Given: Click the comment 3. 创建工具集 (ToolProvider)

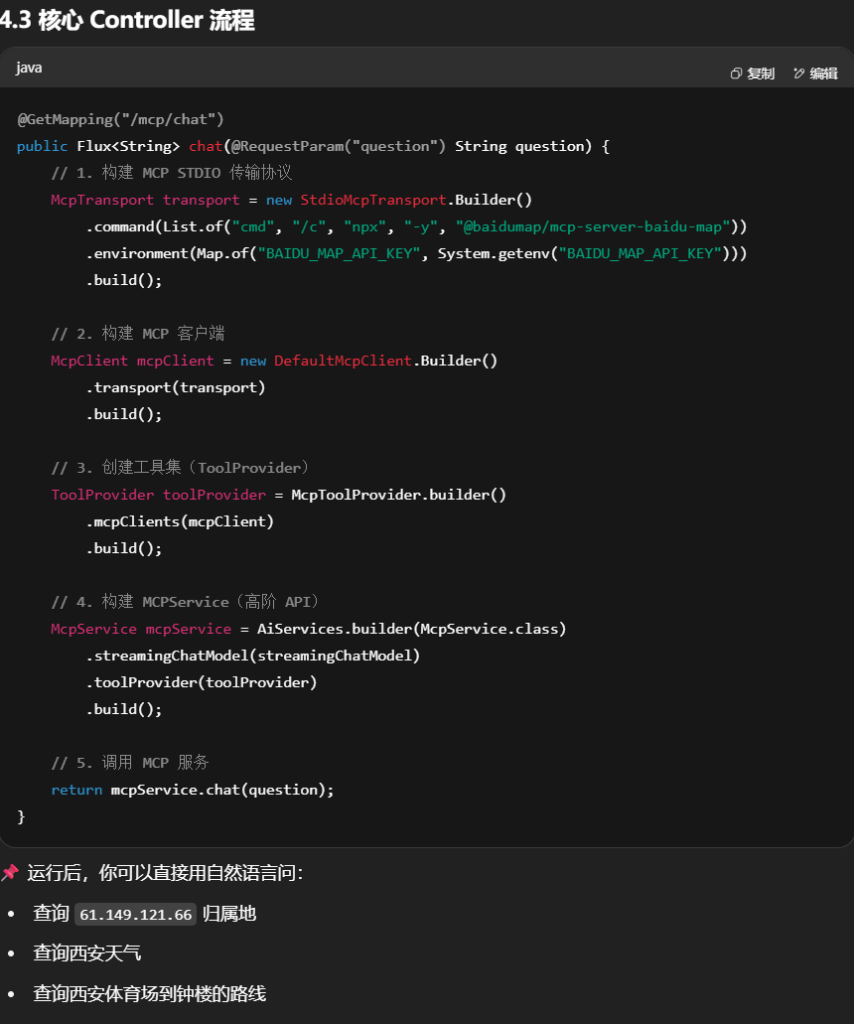Looking at the screenshot, I should (181, 467).
